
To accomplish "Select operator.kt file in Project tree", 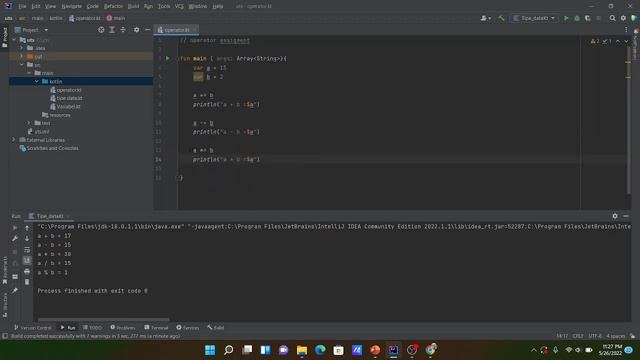I will point(66,90).
